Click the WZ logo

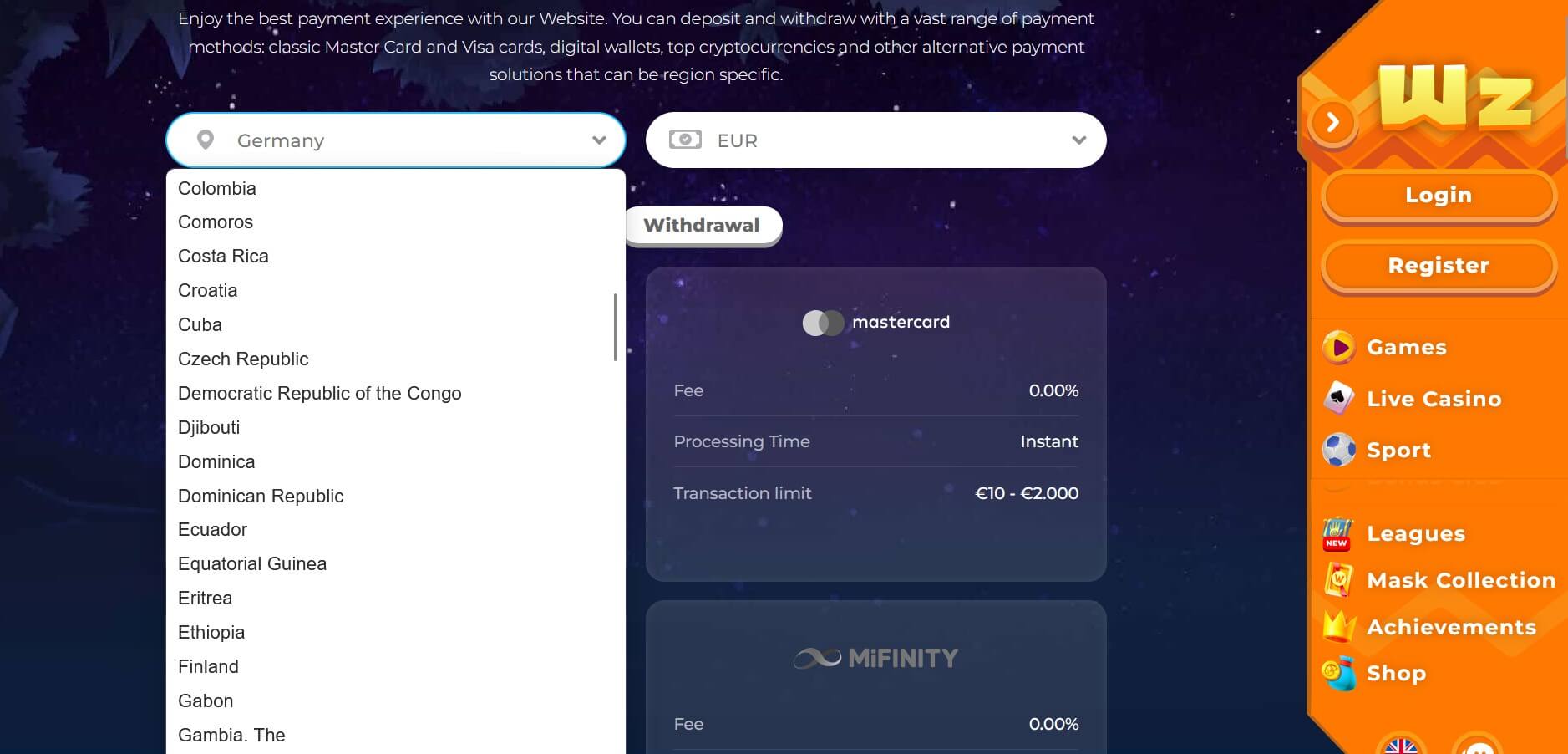(x=1455, y=99)
